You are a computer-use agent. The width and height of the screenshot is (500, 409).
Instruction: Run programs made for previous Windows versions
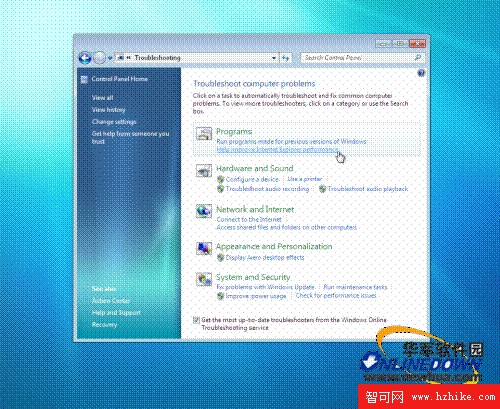coord(291,141)
